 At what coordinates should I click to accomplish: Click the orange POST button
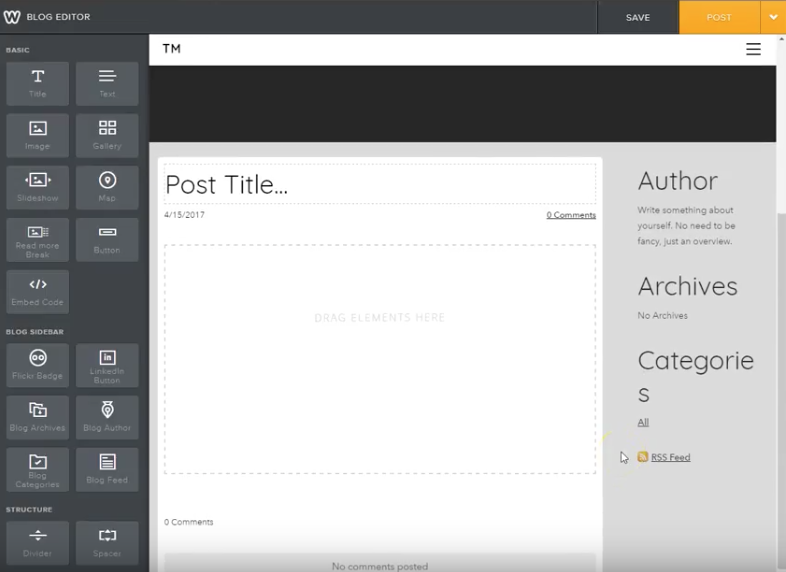pyautogui.click(x=718, y=17)
